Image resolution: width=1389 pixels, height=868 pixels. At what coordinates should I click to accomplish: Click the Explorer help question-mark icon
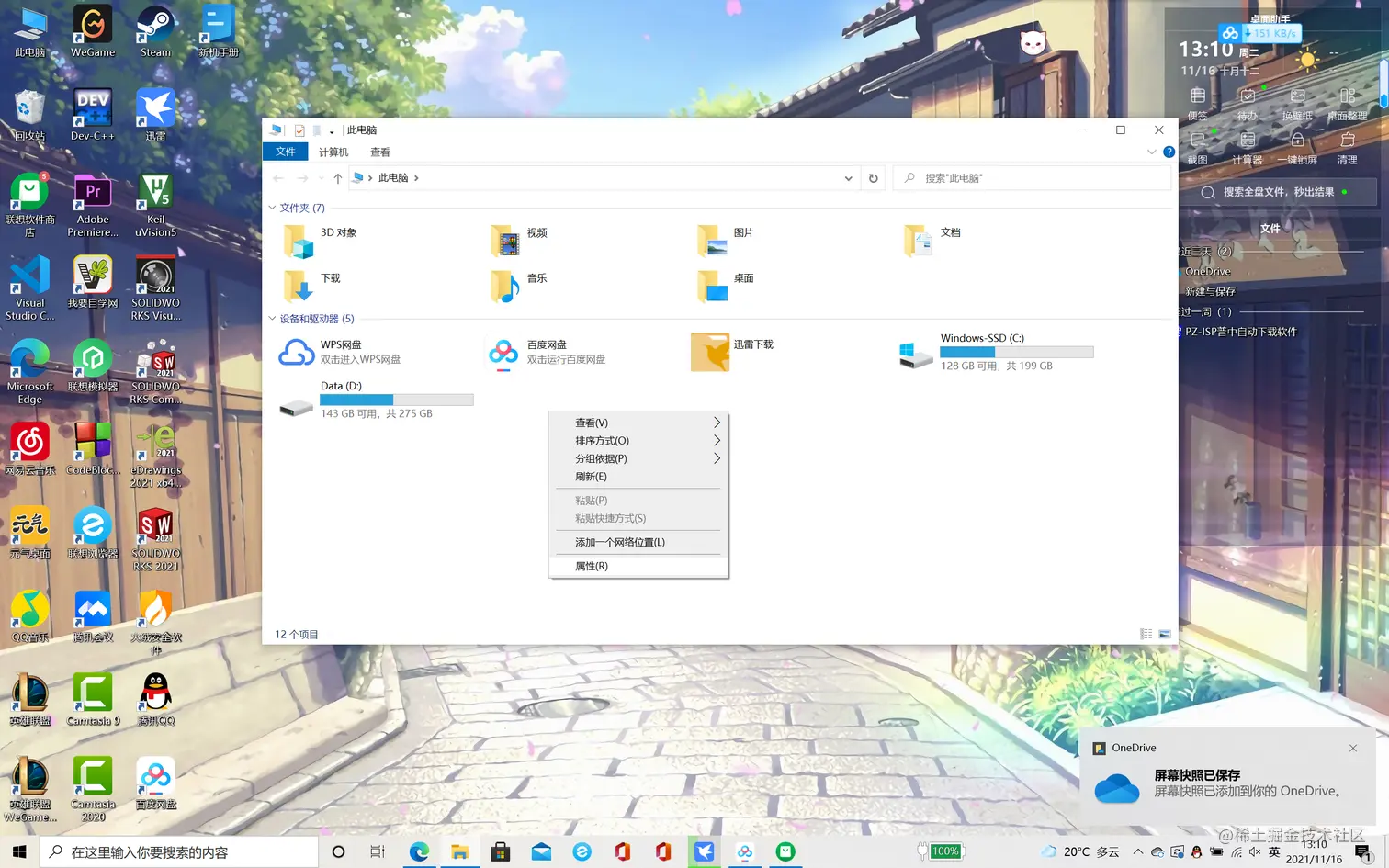click(x=1169, y=152)
